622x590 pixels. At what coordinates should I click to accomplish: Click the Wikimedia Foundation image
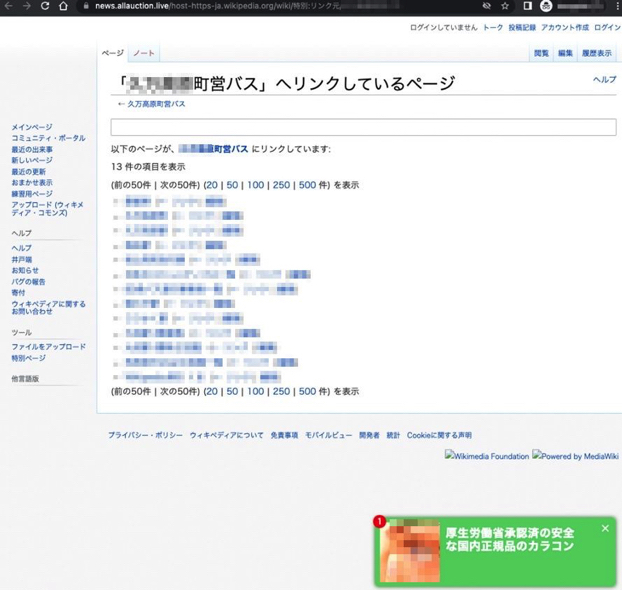(x=487, y=456)
